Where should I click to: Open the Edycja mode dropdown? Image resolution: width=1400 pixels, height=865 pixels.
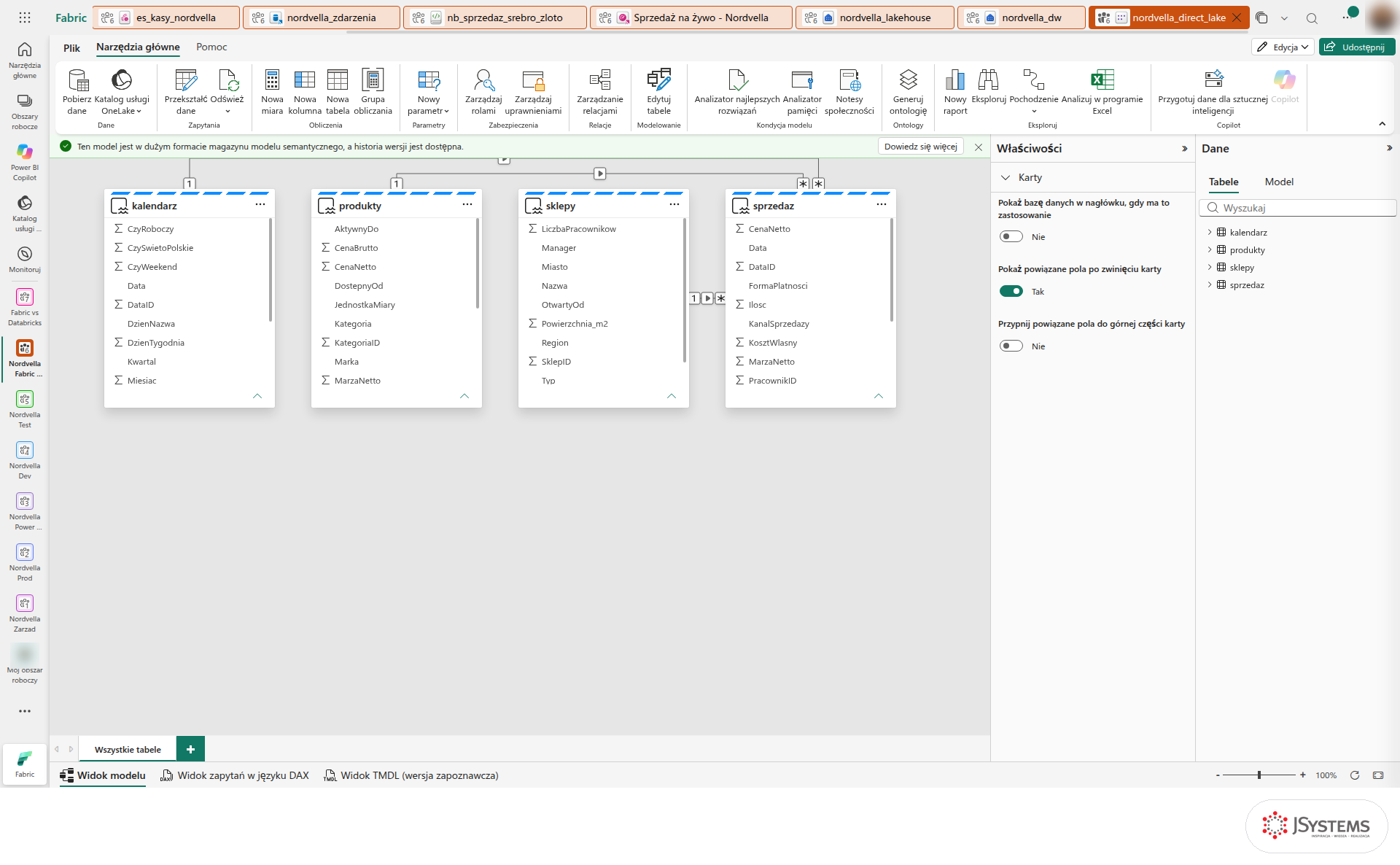click(x=1283, y=47)
